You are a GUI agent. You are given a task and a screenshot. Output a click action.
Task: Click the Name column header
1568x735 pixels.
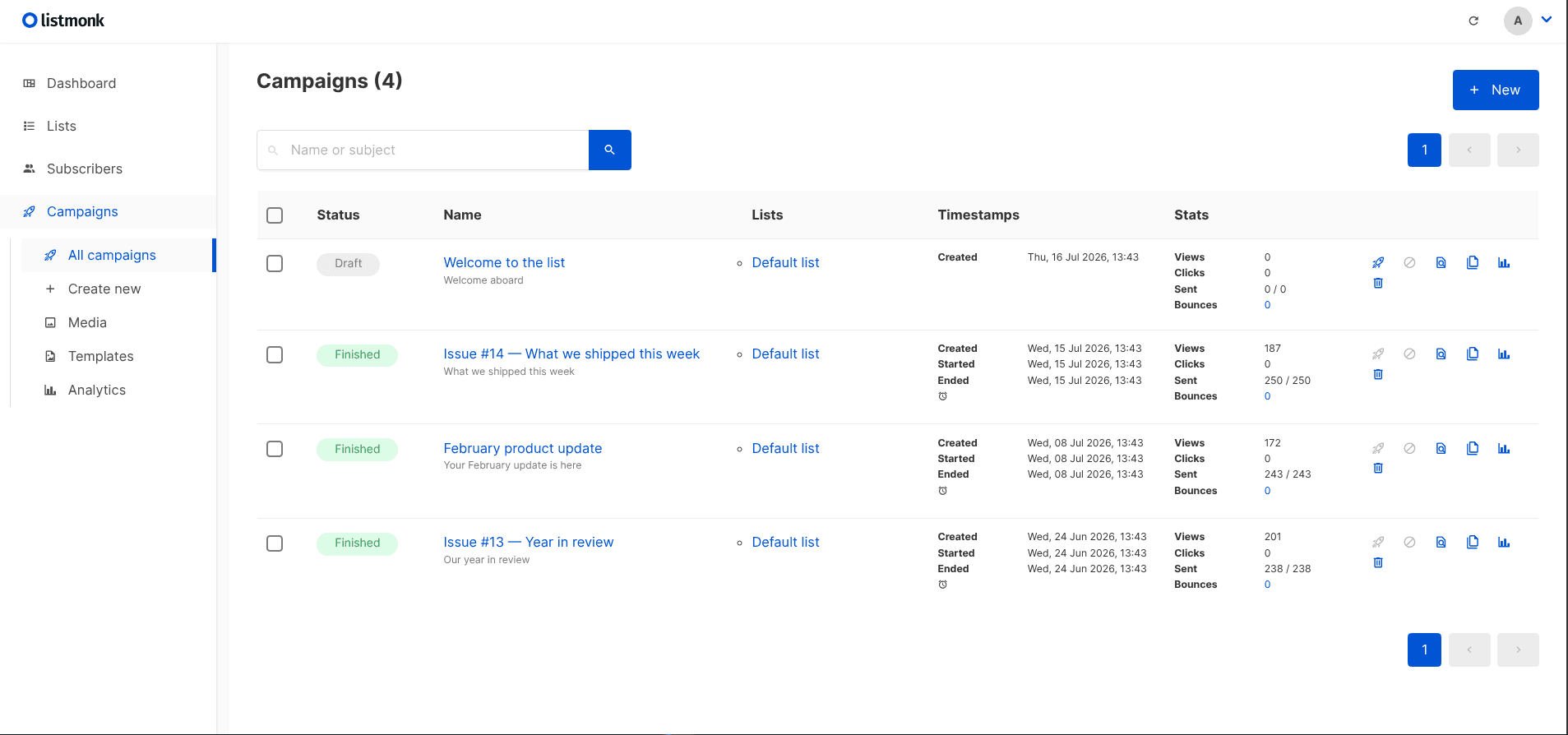click(x=462, y=215)
